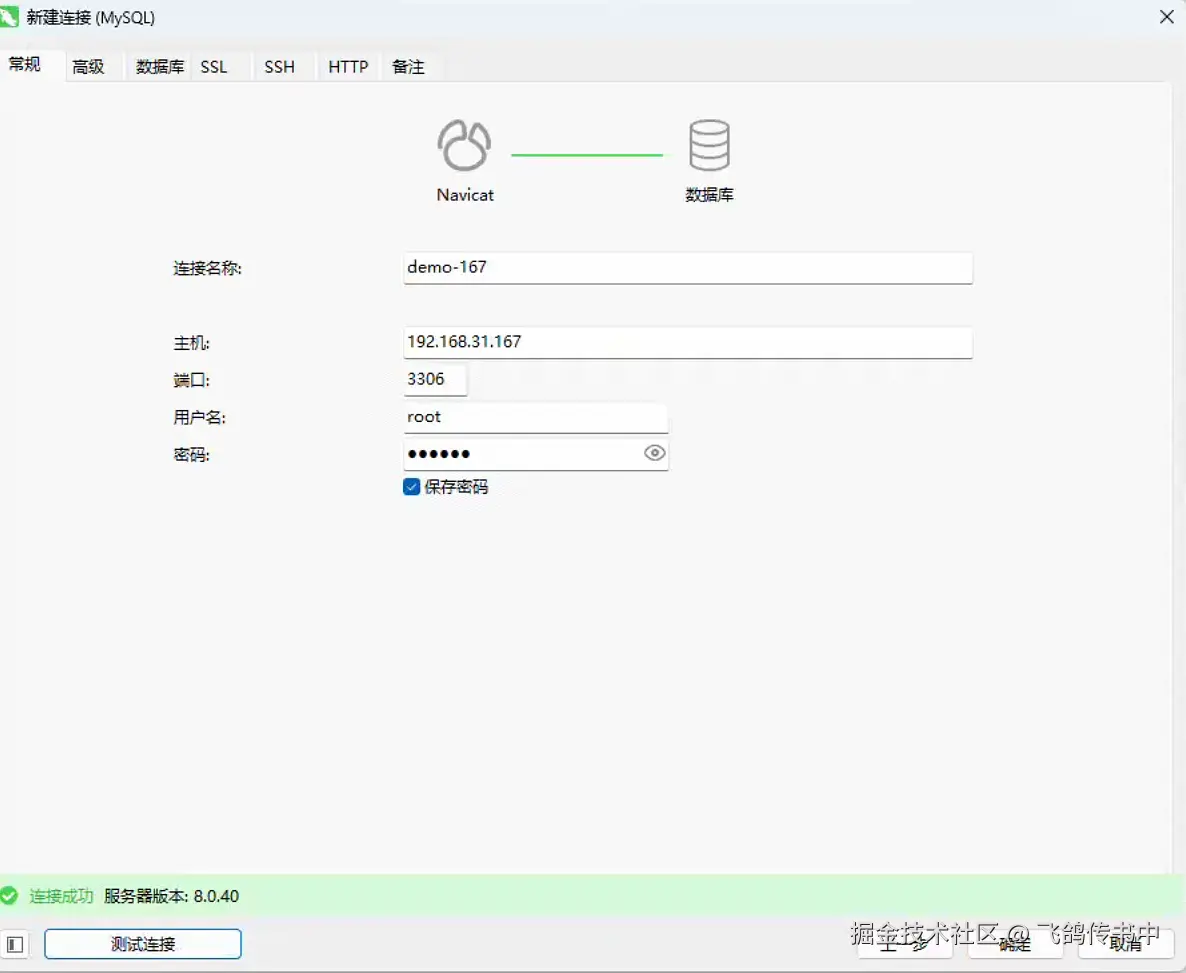
Task: Click the 保存密码 label text
Action: [x=456, y=486]
